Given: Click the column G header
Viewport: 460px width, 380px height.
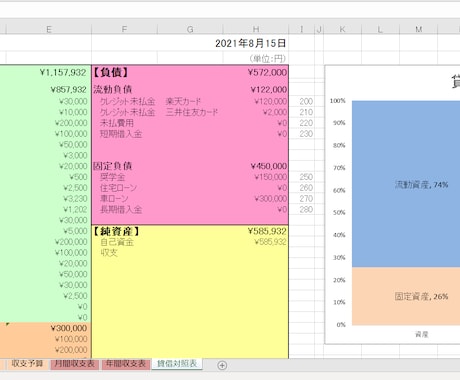Looking at the screenshot, I should (x=190, y=29).
